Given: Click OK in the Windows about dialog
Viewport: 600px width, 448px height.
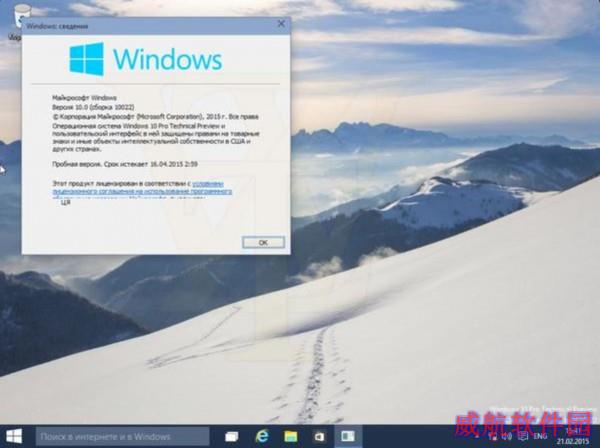Looking at the screenshot, I should tap(263, 242).
